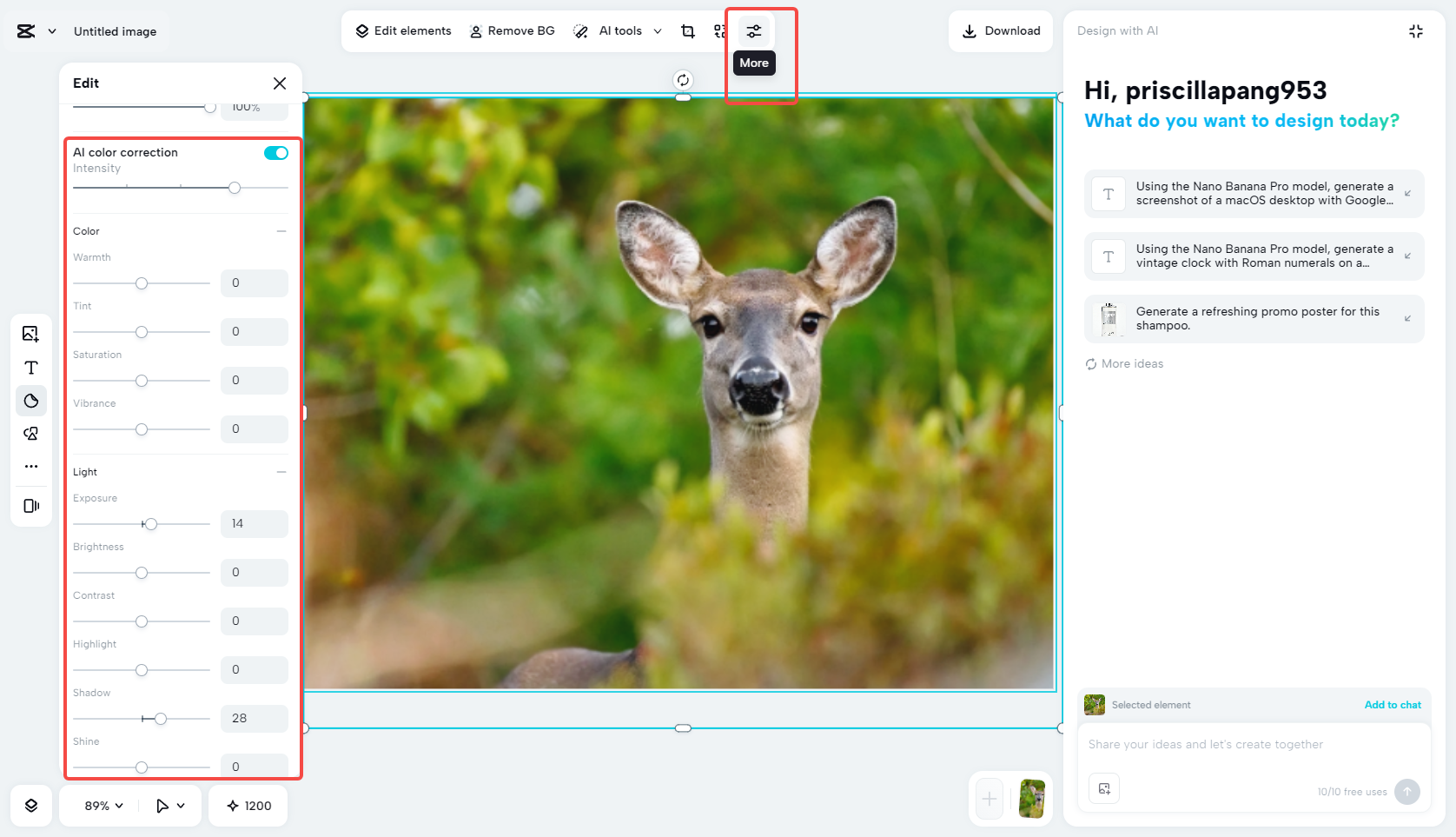This screenshot has height=837, width=1456.
Task: Click the Layers icon at bottom left
Action: tap(30, 806)
